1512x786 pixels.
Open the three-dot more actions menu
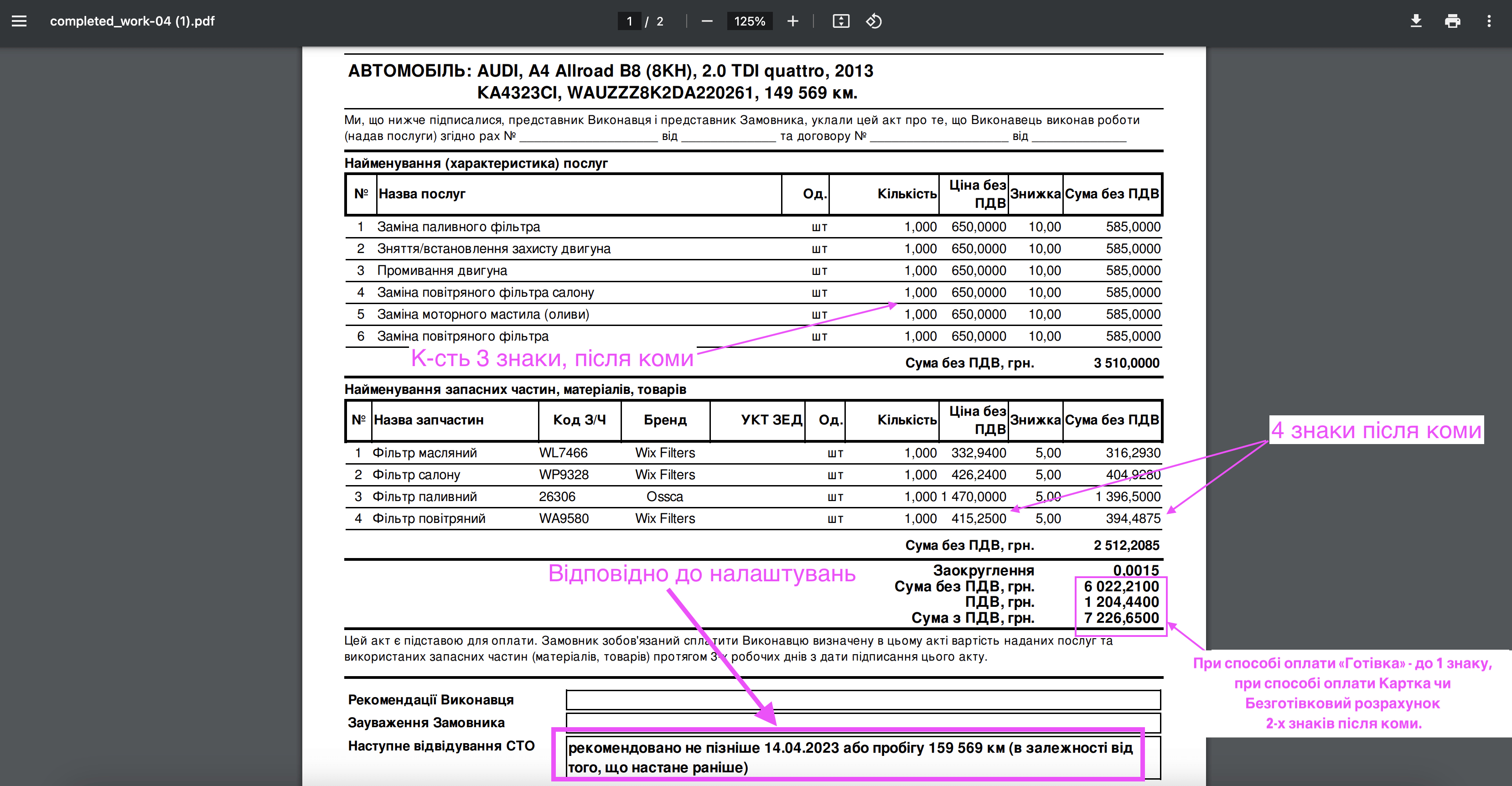[1489, 21]
